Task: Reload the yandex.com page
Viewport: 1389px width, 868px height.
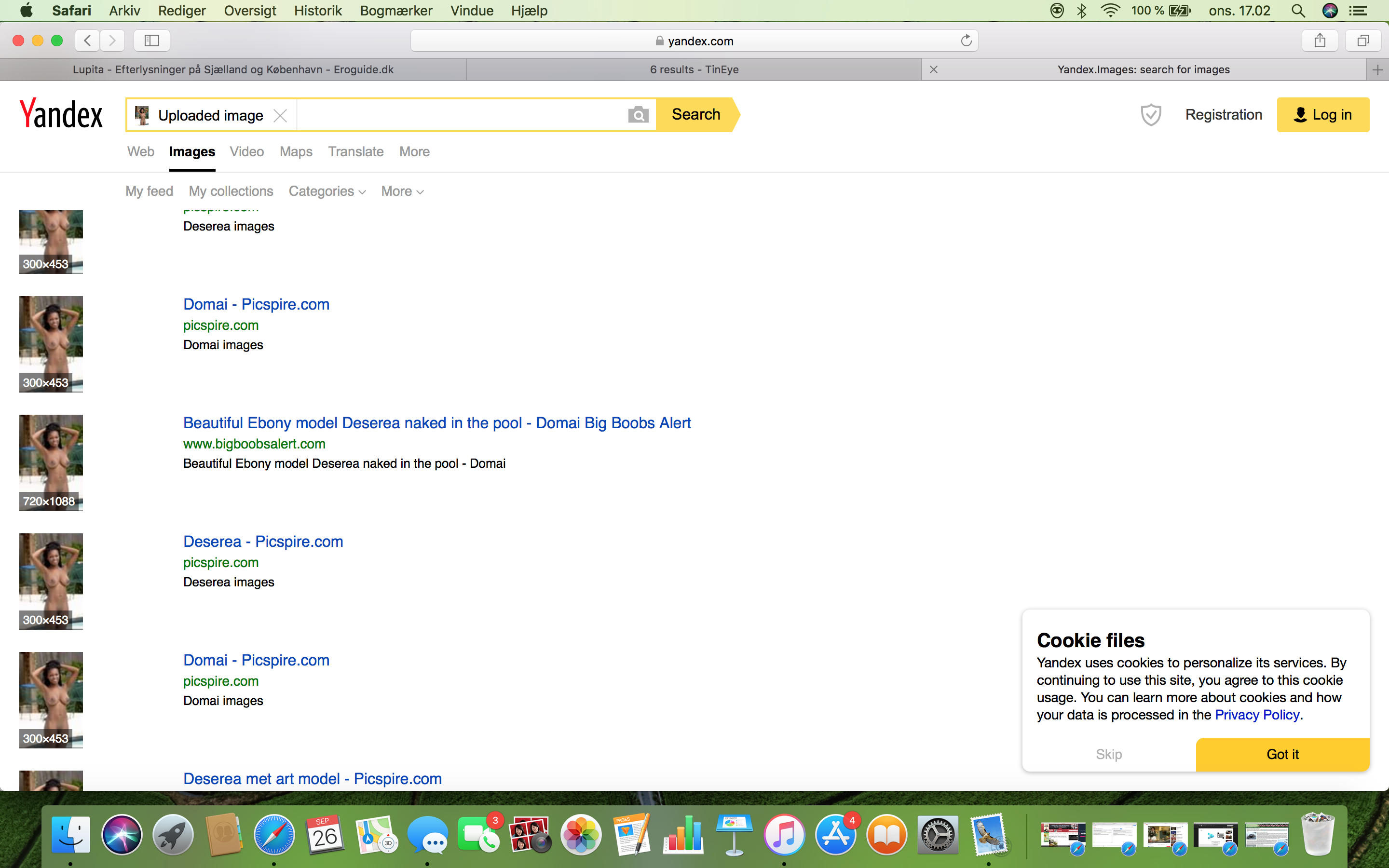Action: [x=966, y=40]
